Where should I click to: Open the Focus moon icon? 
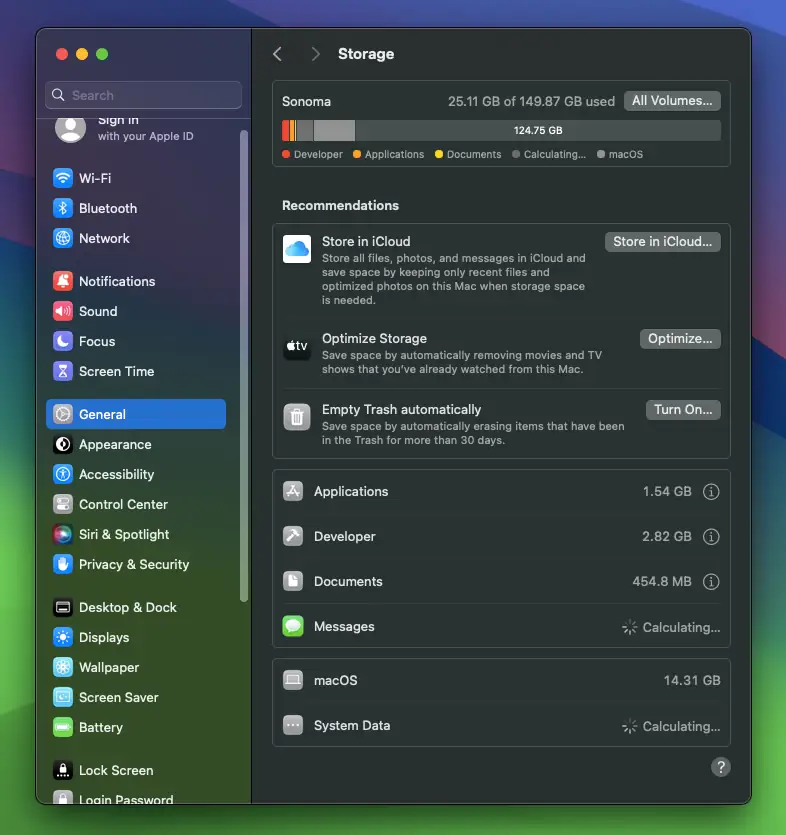click(63, 341)
